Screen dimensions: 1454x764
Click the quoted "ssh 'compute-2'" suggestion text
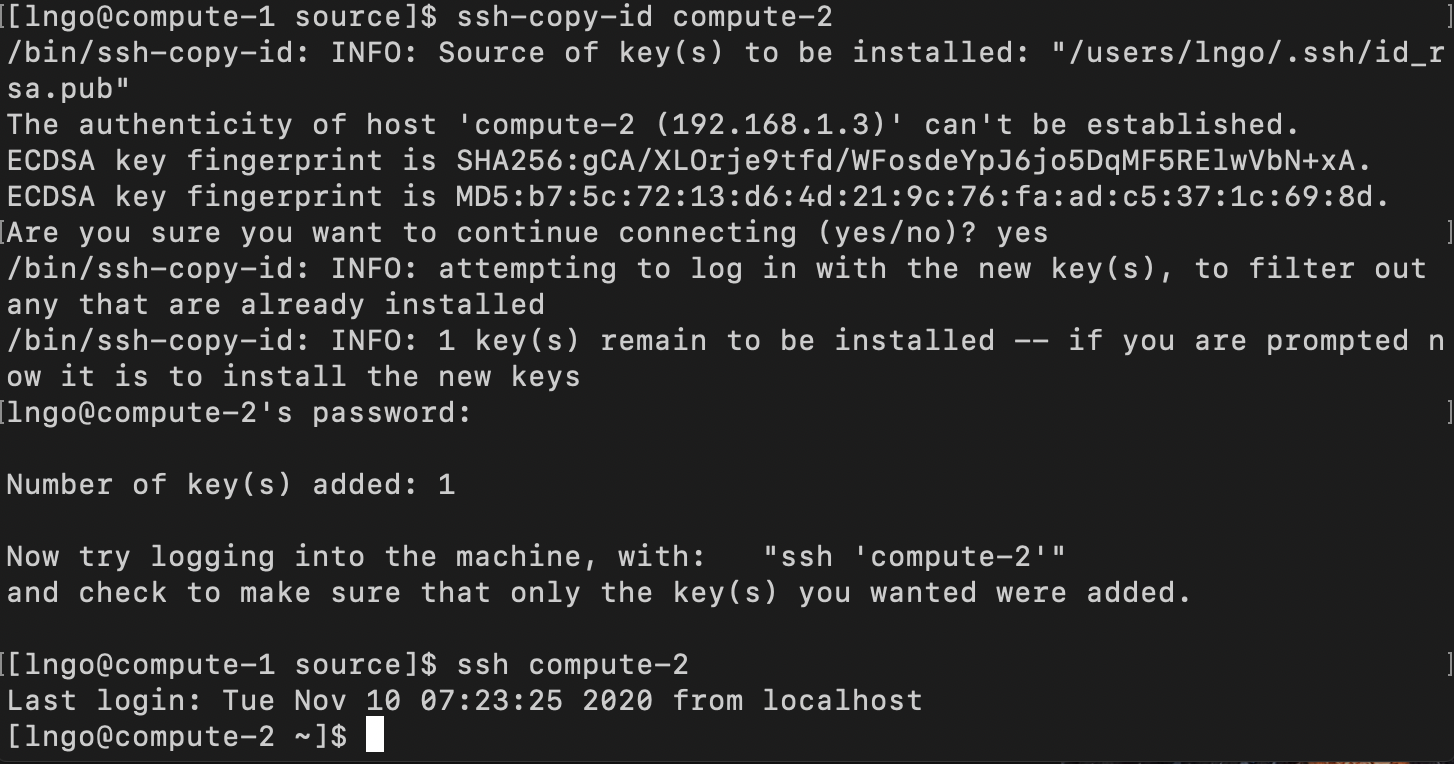click(914, 557)
